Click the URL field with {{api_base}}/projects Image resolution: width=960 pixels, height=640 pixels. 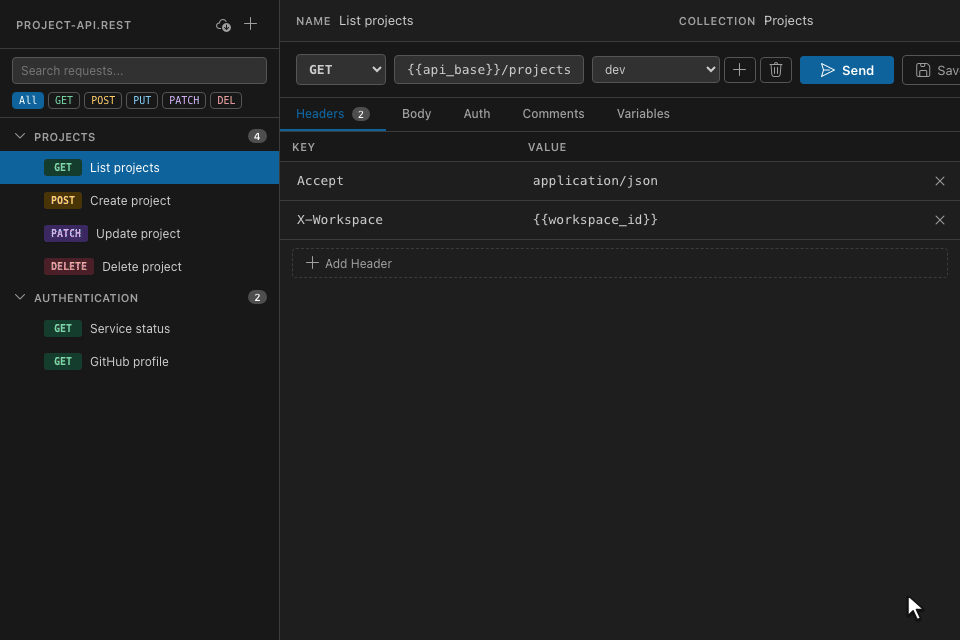click(489, 70)
